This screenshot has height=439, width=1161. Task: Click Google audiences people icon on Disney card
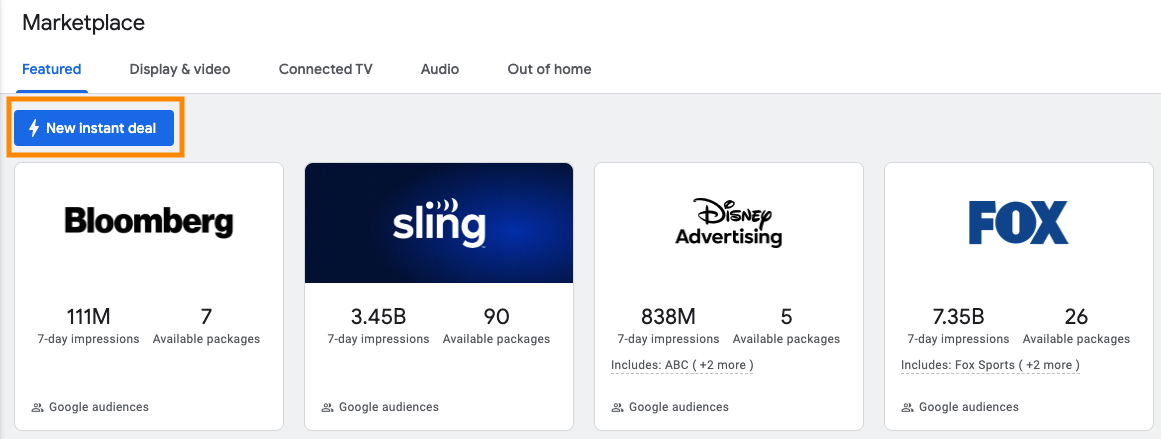pyautogui.click(x=617, y=408)
